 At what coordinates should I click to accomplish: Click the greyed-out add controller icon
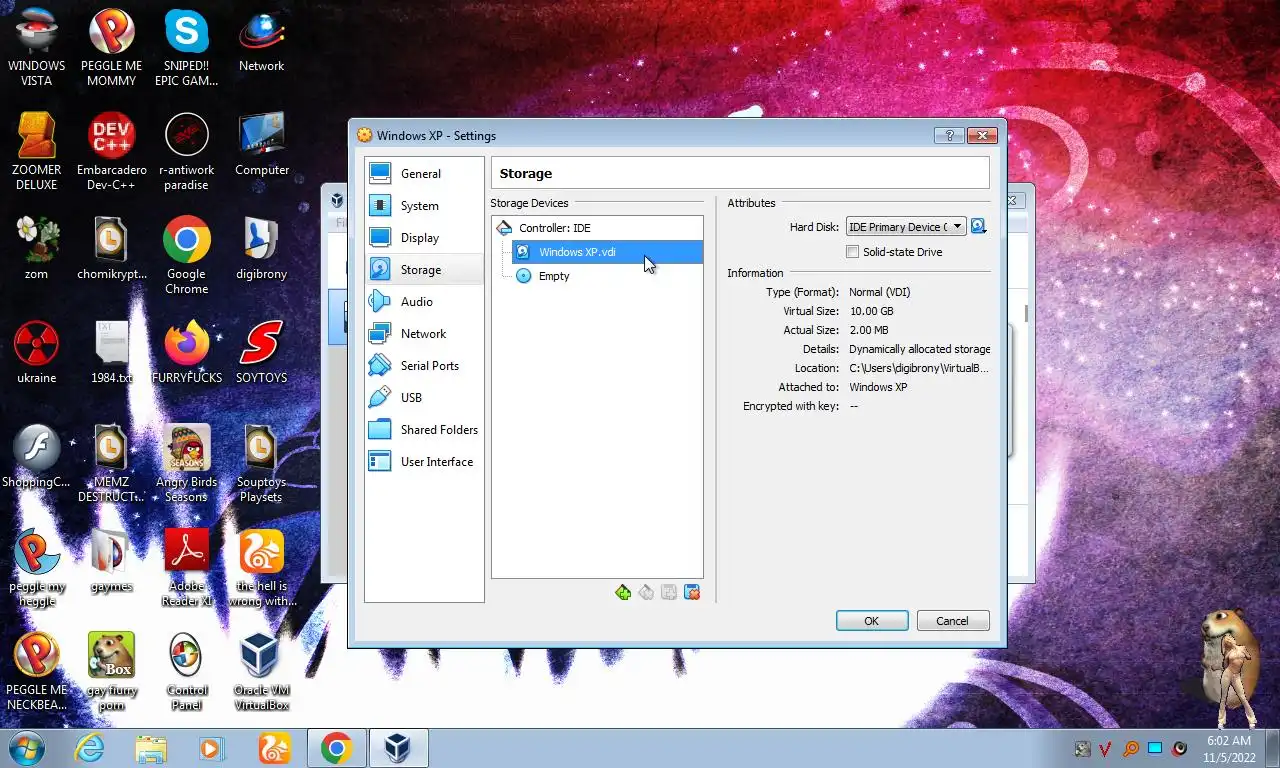pos(669,593)
